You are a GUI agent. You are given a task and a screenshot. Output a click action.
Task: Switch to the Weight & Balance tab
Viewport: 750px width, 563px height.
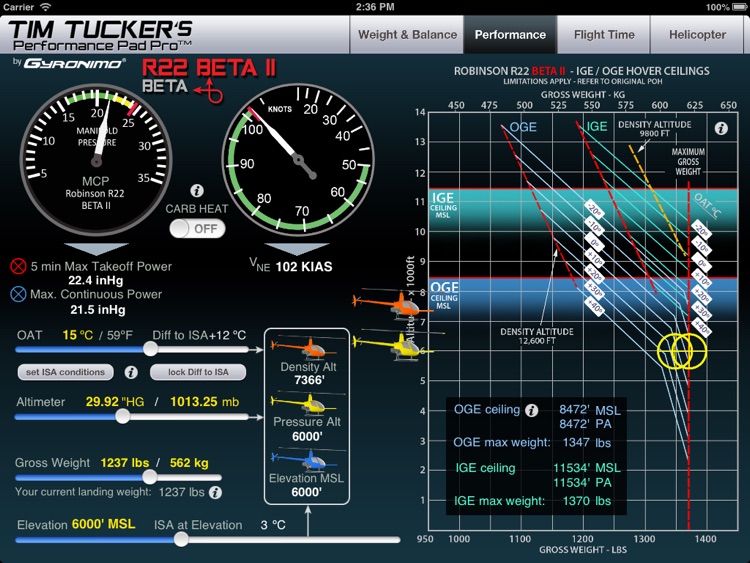[407, 34]
